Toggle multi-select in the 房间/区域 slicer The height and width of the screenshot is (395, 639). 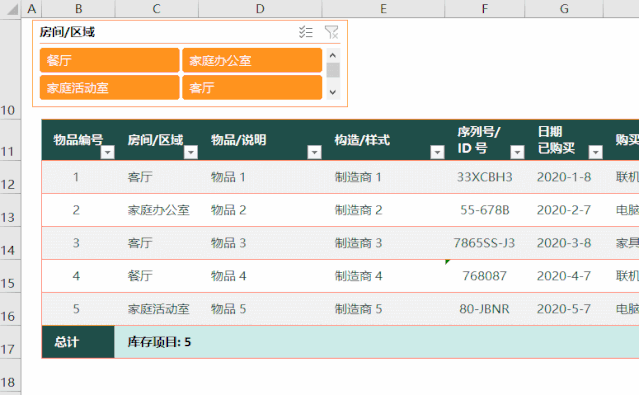pos(306,32)
